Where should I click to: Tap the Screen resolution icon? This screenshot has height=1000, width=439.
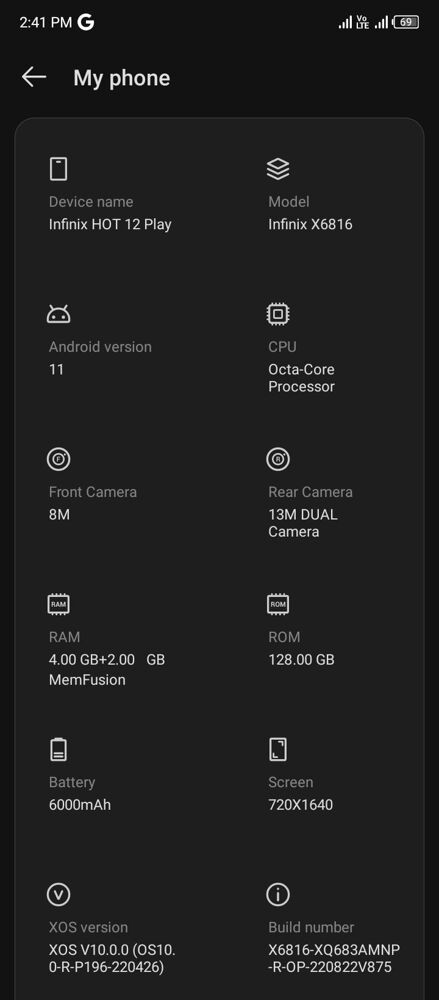click(x=278, y=749)
